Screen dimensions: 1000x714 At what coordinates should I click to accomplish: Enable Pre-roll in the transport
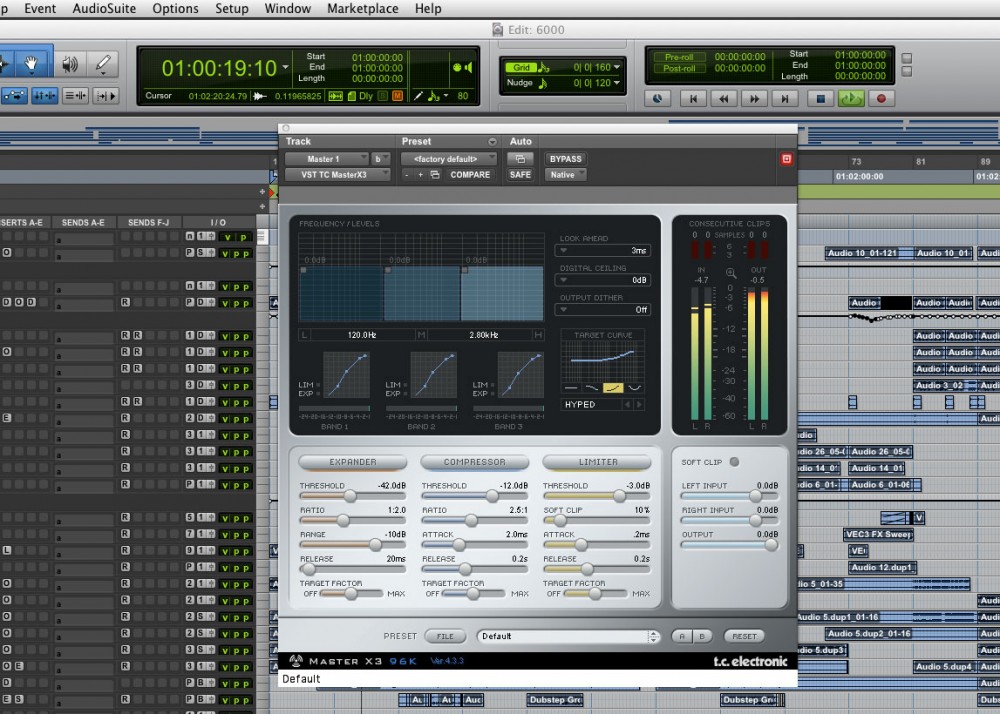tap(679, 57)
